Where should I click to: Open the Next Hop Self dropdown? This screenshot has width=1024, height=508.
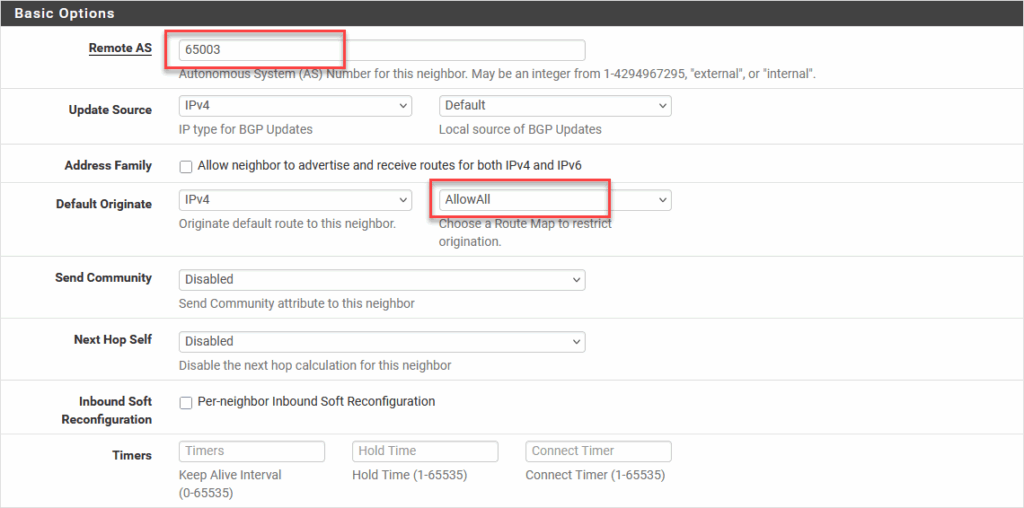[x=381, y=341]
